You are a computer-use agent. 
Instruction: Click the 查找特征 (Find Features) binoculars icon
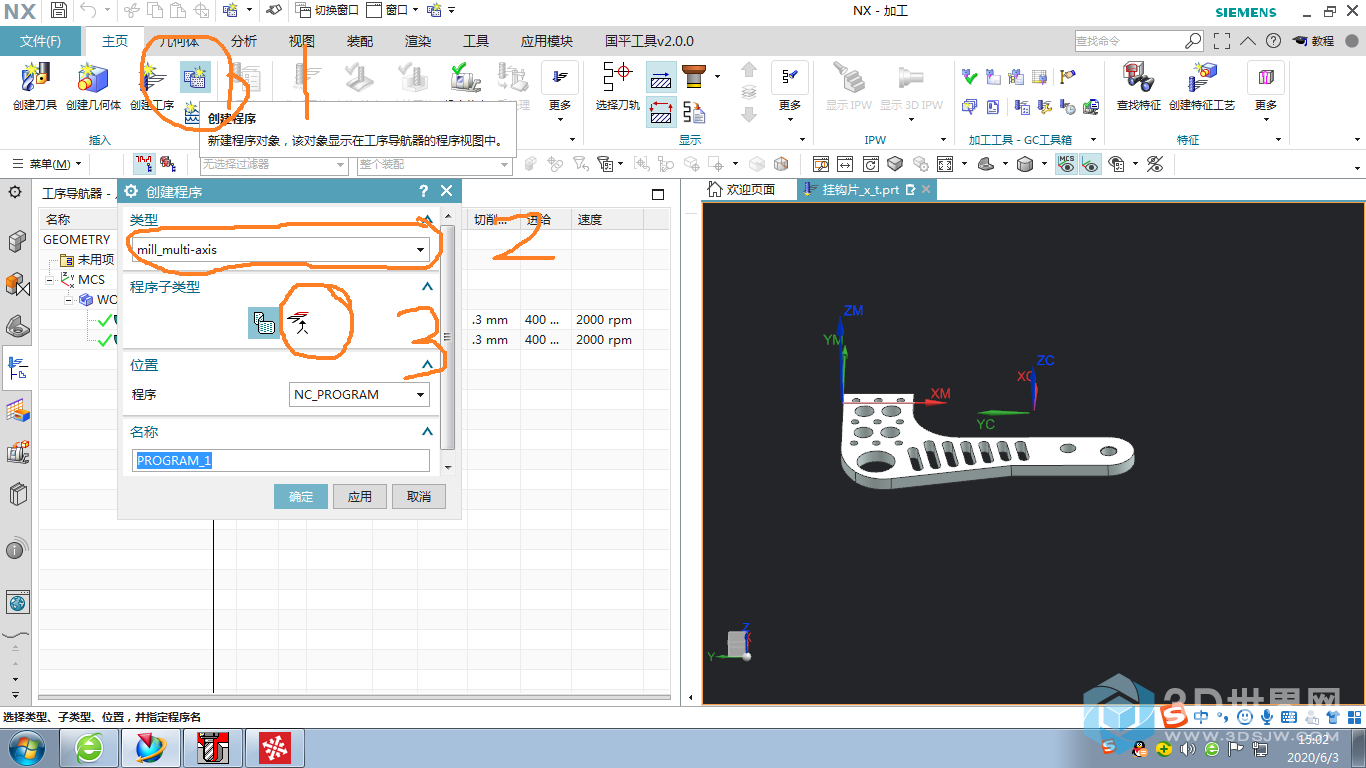(1138, 78)
